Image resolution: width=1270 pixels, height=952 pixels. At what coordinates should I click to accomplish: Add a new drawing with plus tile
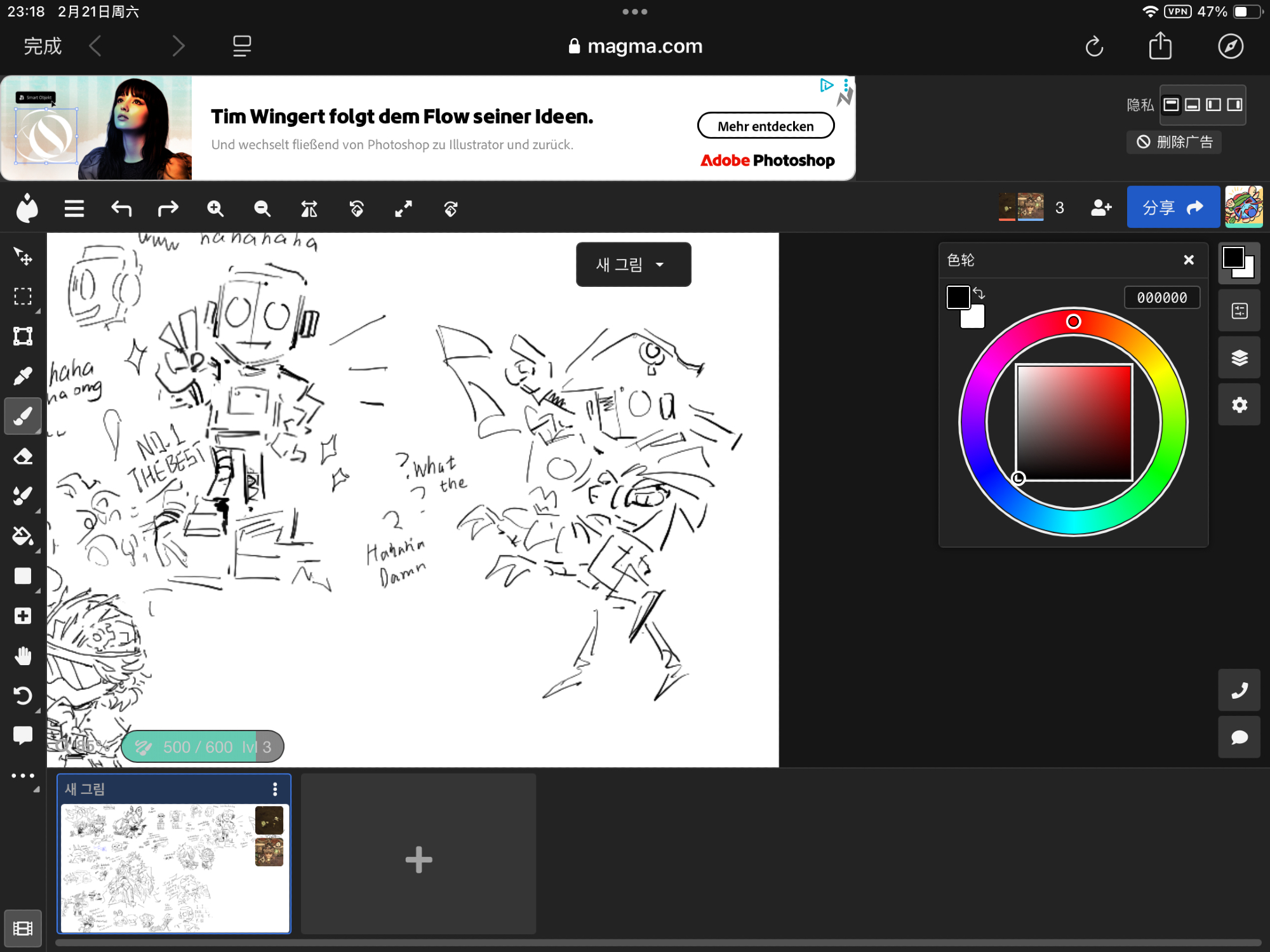[x=418, y=860]
